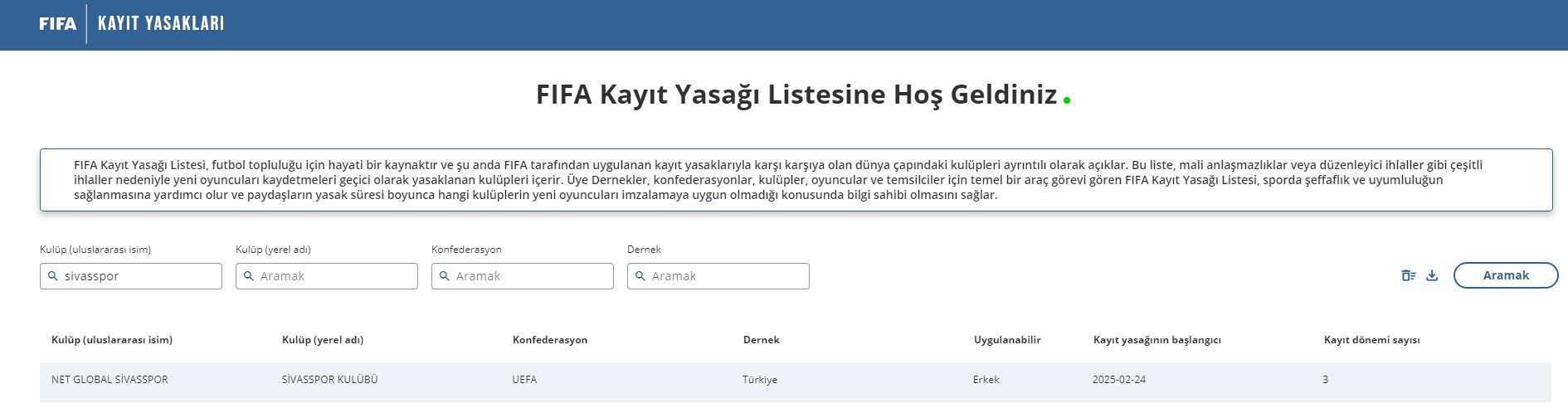This screenshot has width=1568, height=408.
Task: Click the KAYIT YASAKLARI header title
Action: tap(161, 24)
